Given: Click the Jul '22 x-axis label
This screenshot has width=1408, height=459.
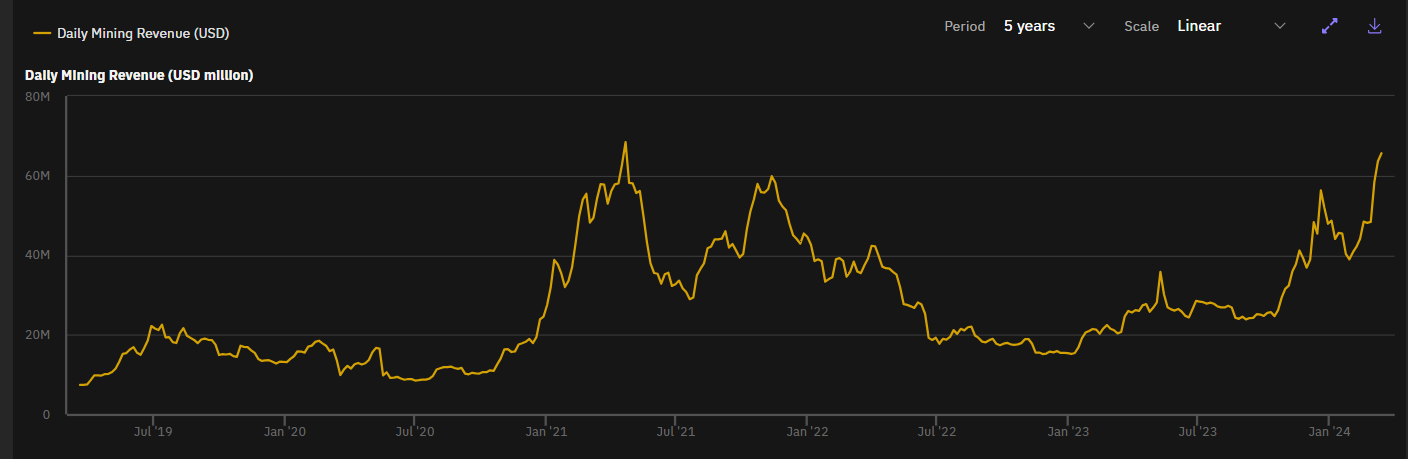Looking at the screenshot, I should tap(937, 432).
